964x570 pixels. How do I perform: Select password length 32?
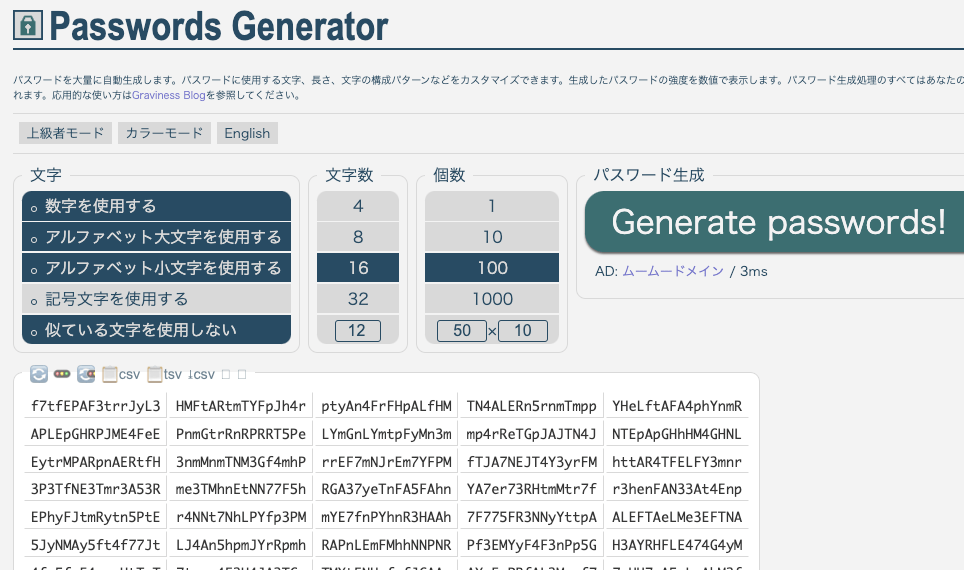[x=358, y=299]
